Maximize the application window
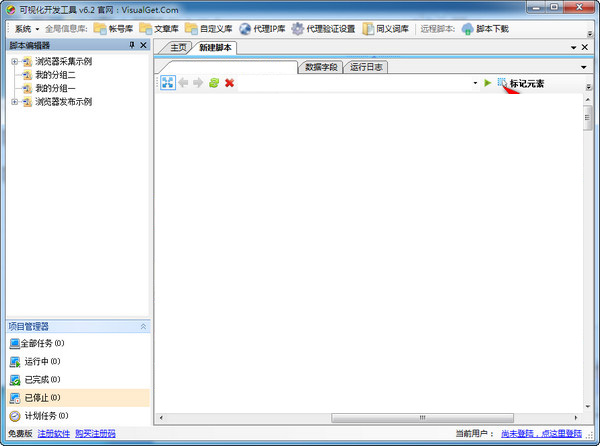The height and width of the screenshot is (446, 600). (x=554, y=7)
